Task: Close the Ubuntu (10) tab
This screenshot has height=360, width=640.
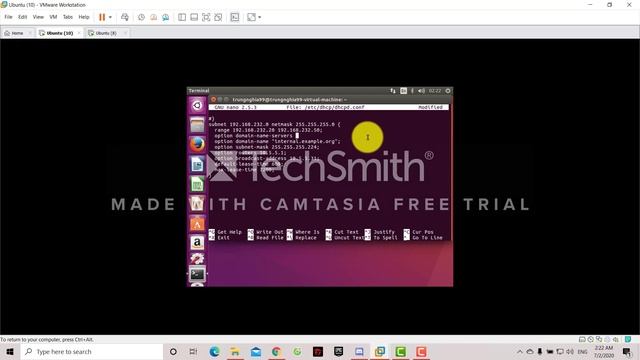Action: tap(79, 33)
